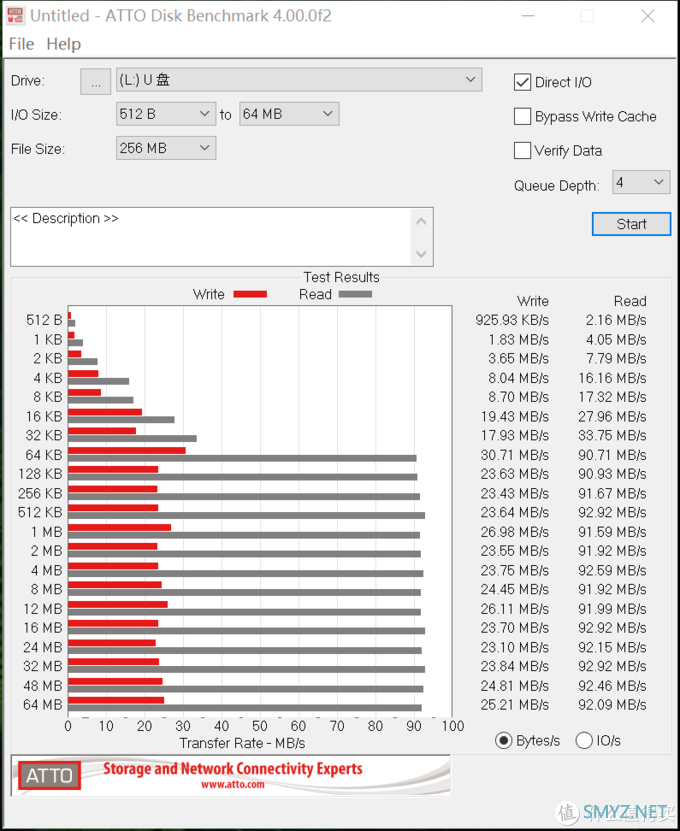680x831 pixels.
Task: Expand the I/O Size maximum dropdown (64 MB)
Action: point(289,114)
